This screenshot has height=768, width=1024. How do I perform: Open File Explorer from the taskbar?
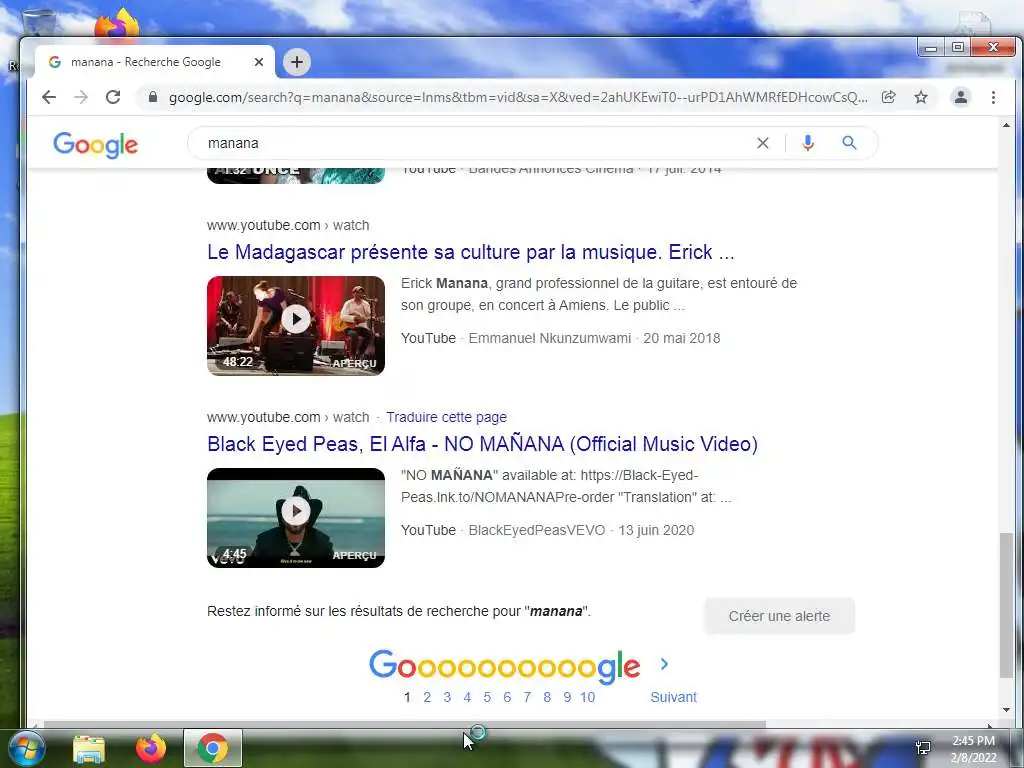click(x=89, y=748)
